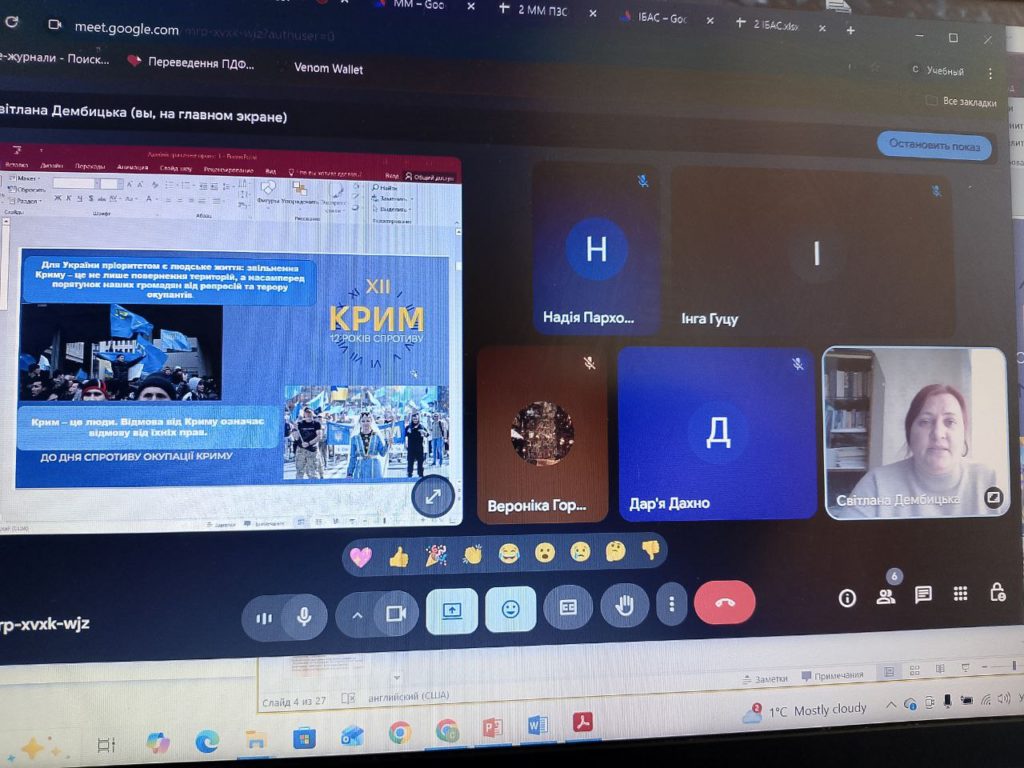The image size is (1024, 768).
Task: Show the participants people panel
Action: point(885,596)
